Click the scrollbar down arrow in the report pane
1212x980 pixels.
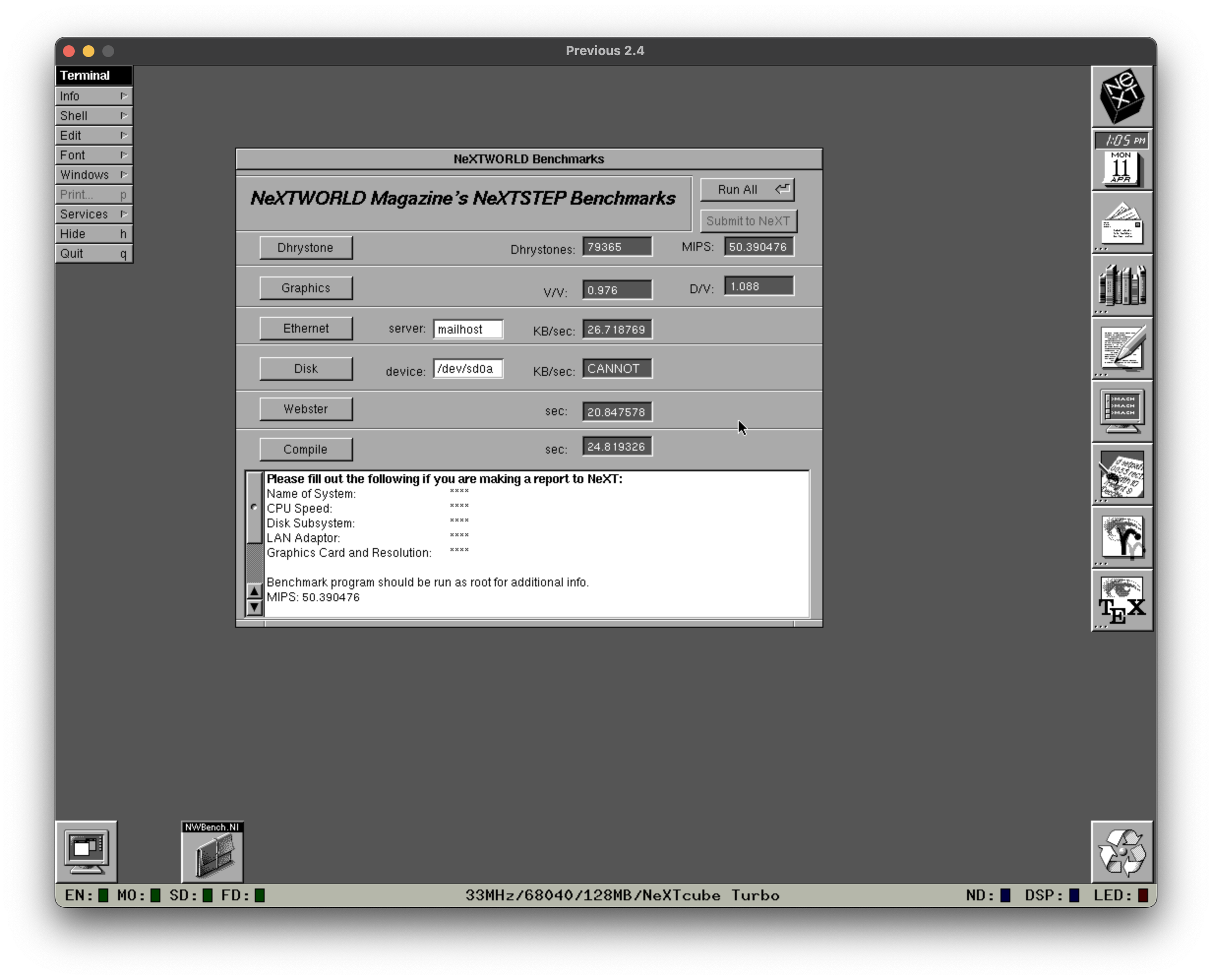tap(255, 607)
